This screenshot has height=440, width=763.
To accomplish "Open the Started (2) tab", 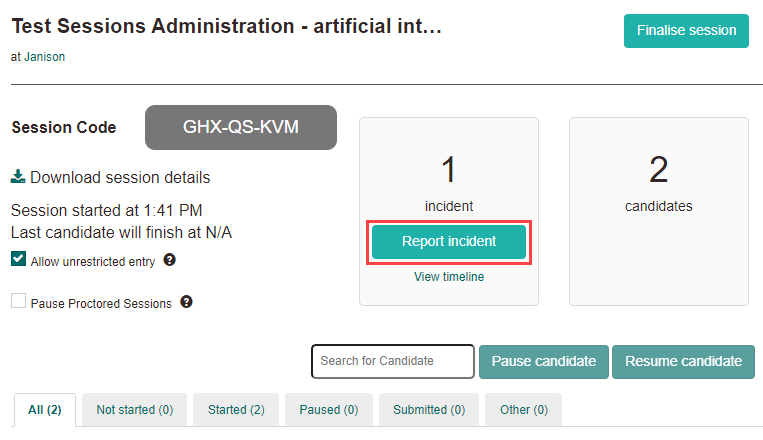I will click(236, 410).
